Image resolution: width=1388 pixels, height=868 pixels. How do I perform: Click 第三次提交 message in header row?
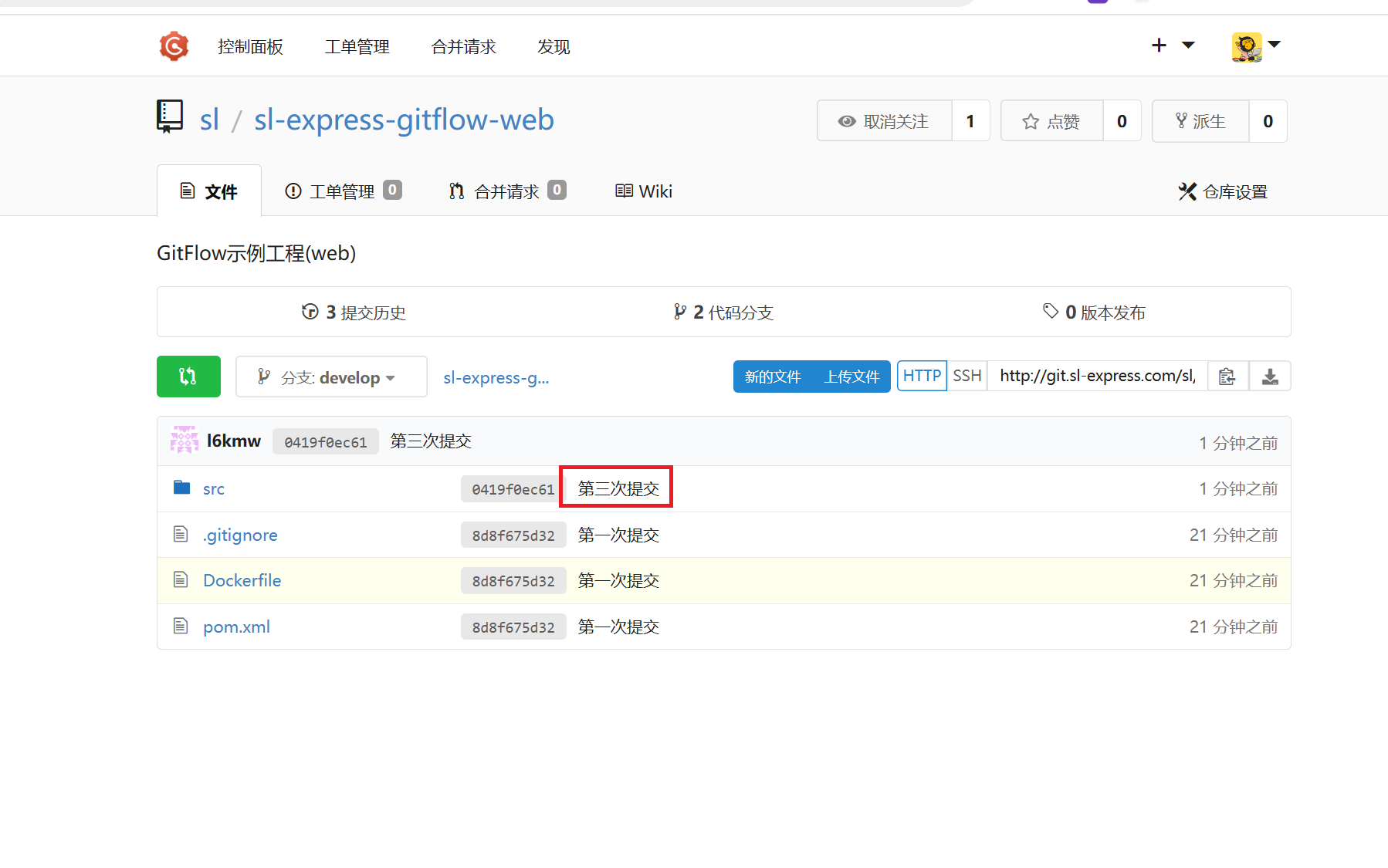(x=431, y=441)
